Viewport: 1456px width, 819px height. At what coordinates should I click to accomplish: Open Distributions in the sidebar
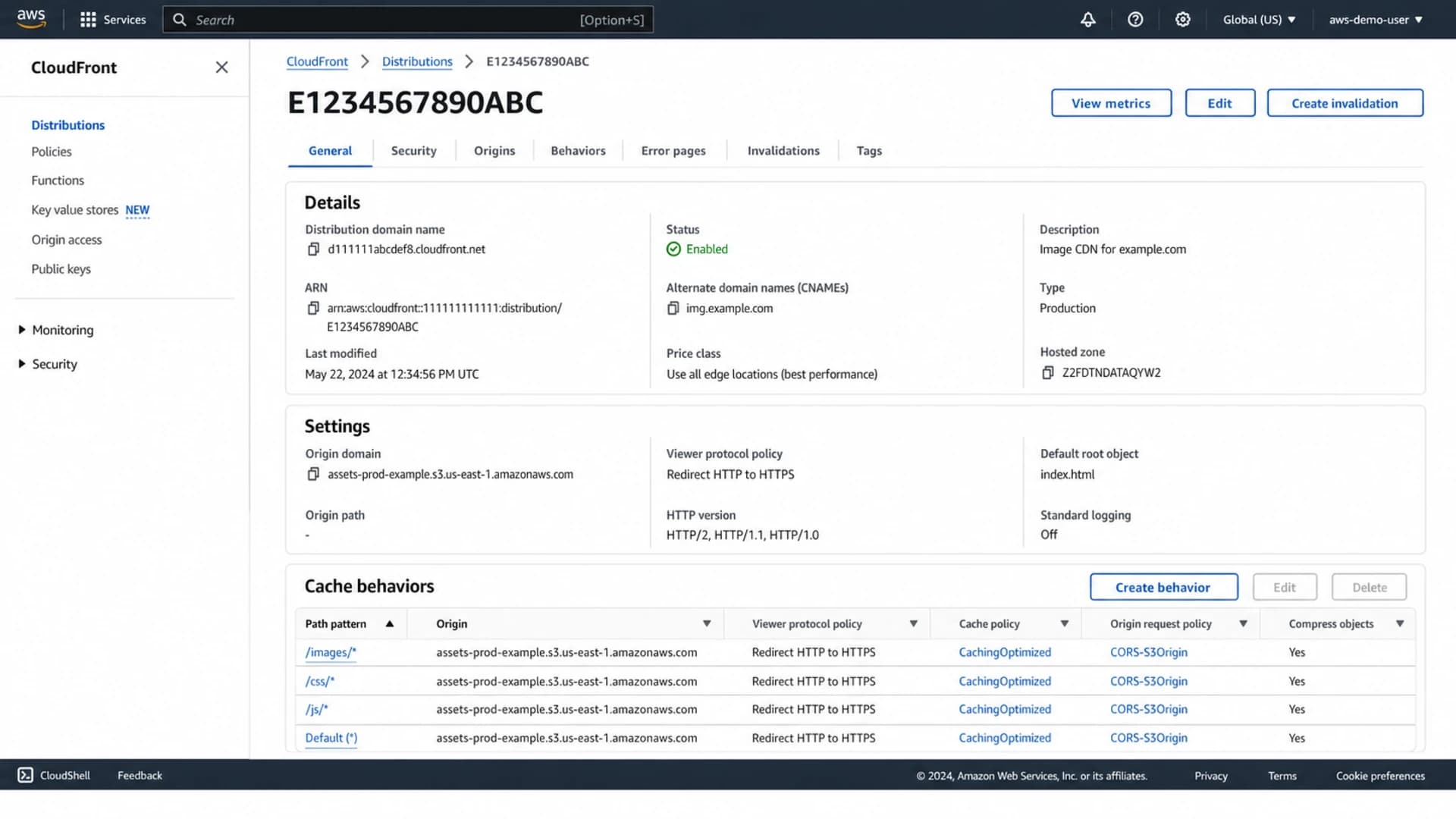click(68, 125)
